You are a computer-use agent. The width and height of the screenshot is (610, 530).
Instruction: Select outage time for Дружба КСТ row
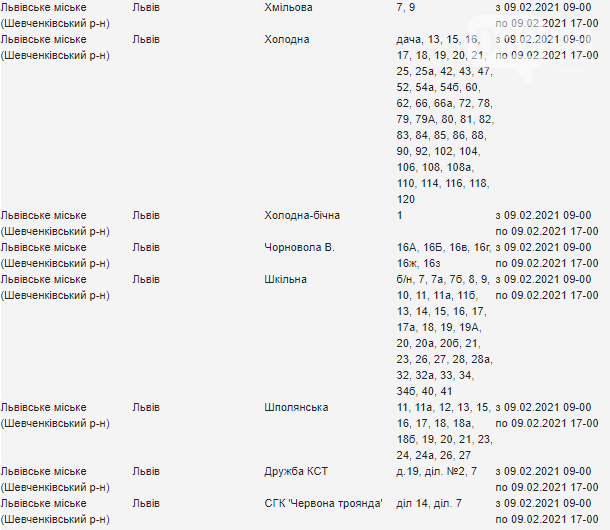[547, 479]
